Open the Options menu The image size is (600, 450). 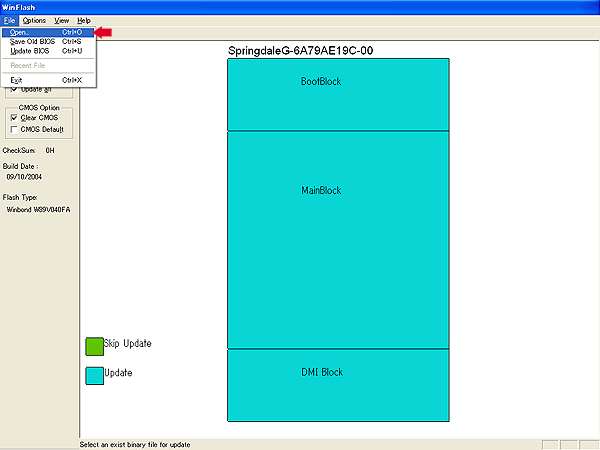[x=34, y=21]
